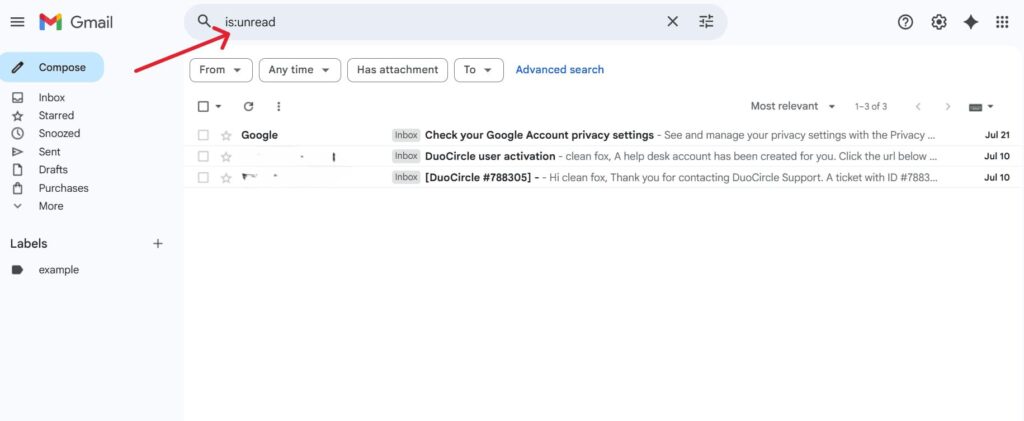The image size is (1024, 421).
Task: Open Check your Google Account privacy settings email
Action: [x=539, y=135]
